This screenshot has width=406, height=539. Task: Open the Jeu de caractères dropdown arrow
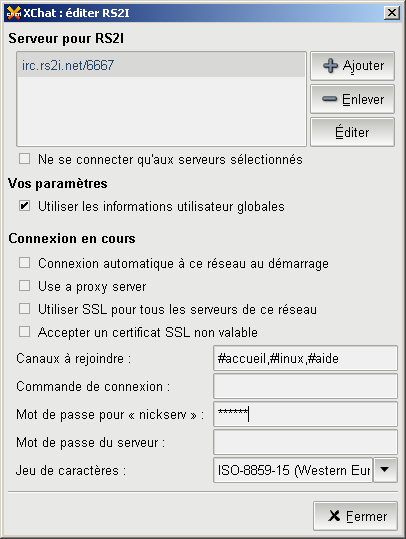tap(385, 470)
